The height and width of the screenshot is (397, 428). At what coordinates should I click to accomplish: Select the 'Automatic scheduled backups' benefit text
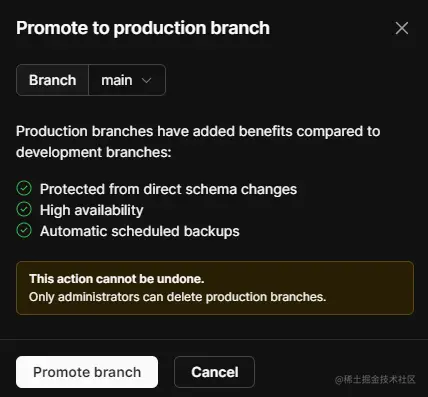(140, 231)
